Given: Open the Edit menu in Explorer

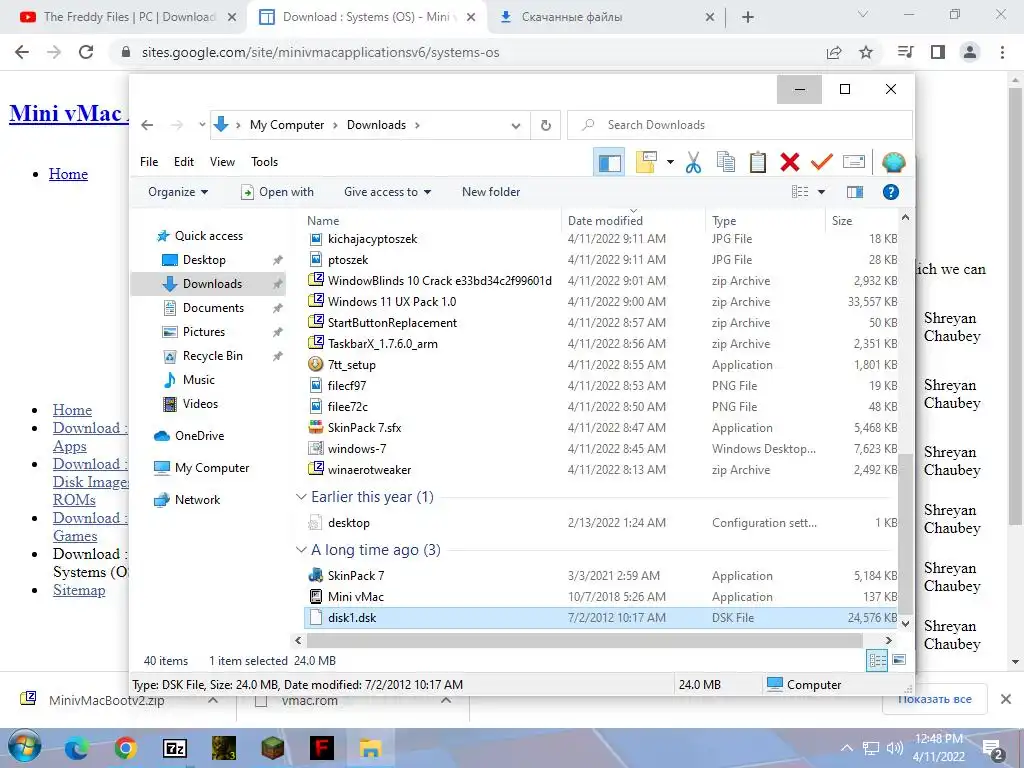Looking at the screenshot, I should point(184,162).
